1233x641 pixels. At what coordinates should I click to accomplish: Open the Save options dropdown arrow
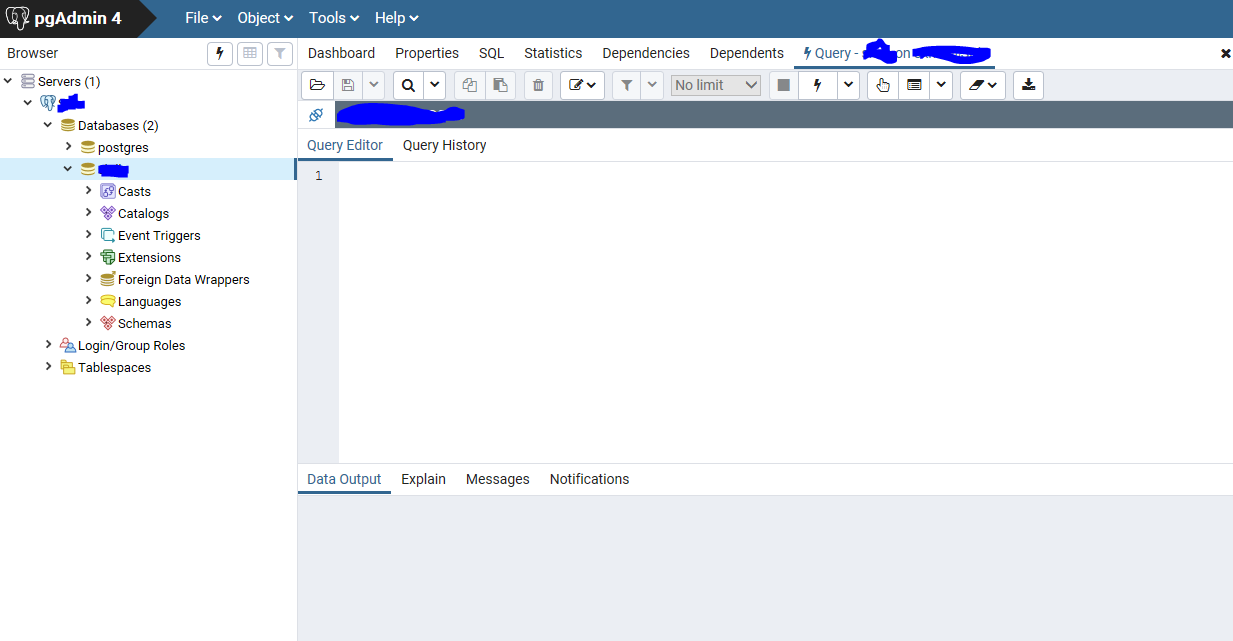(372, 85)
